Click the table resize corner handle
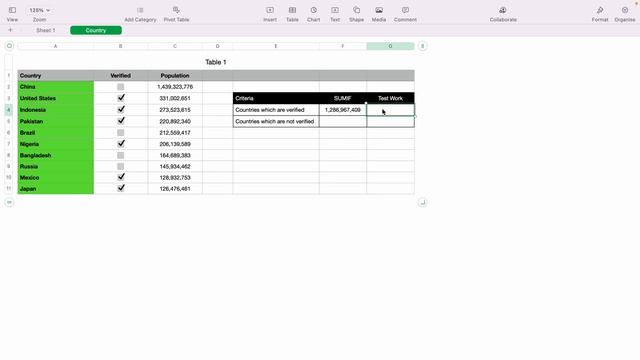The height and width of the screenshot is (360, 640). (x=422, y=202)
